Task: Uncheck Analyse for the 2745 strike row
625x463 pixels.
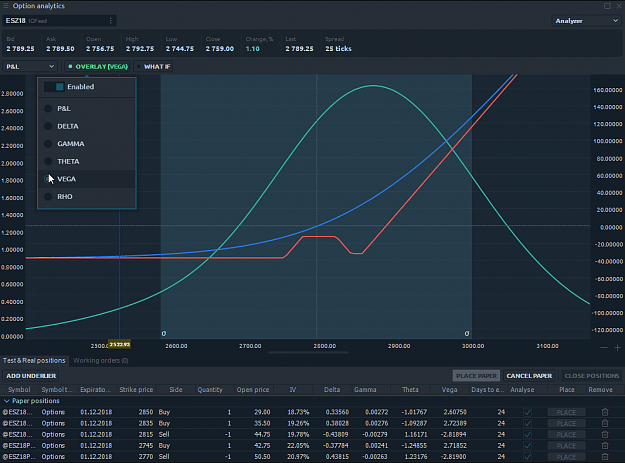Action: point(527,446)
